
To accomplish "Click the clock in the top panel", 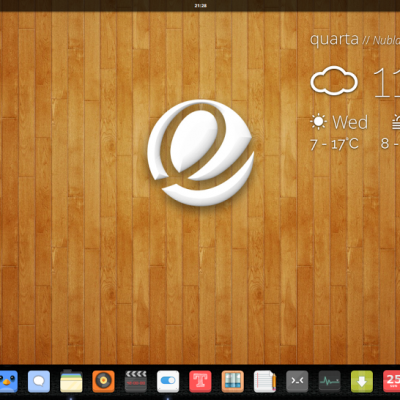I will click(x=201, y=6).
